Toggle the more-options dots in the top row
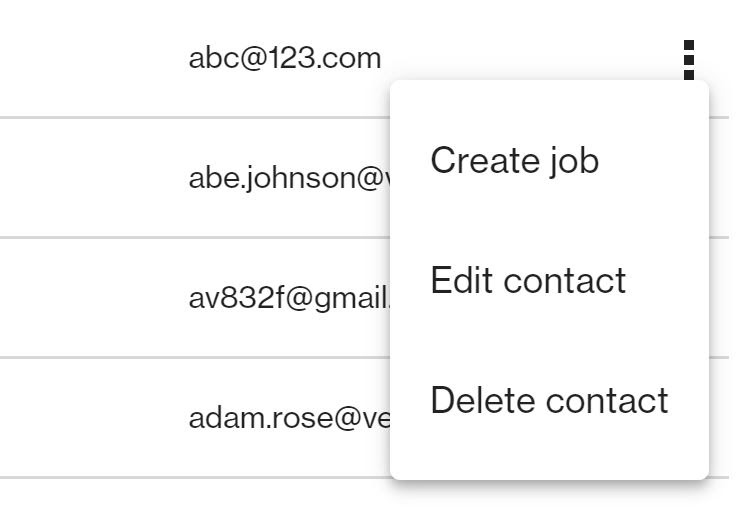Image resolution: width=750 pixels, height=511 pixels. click(x=688, y=60)
